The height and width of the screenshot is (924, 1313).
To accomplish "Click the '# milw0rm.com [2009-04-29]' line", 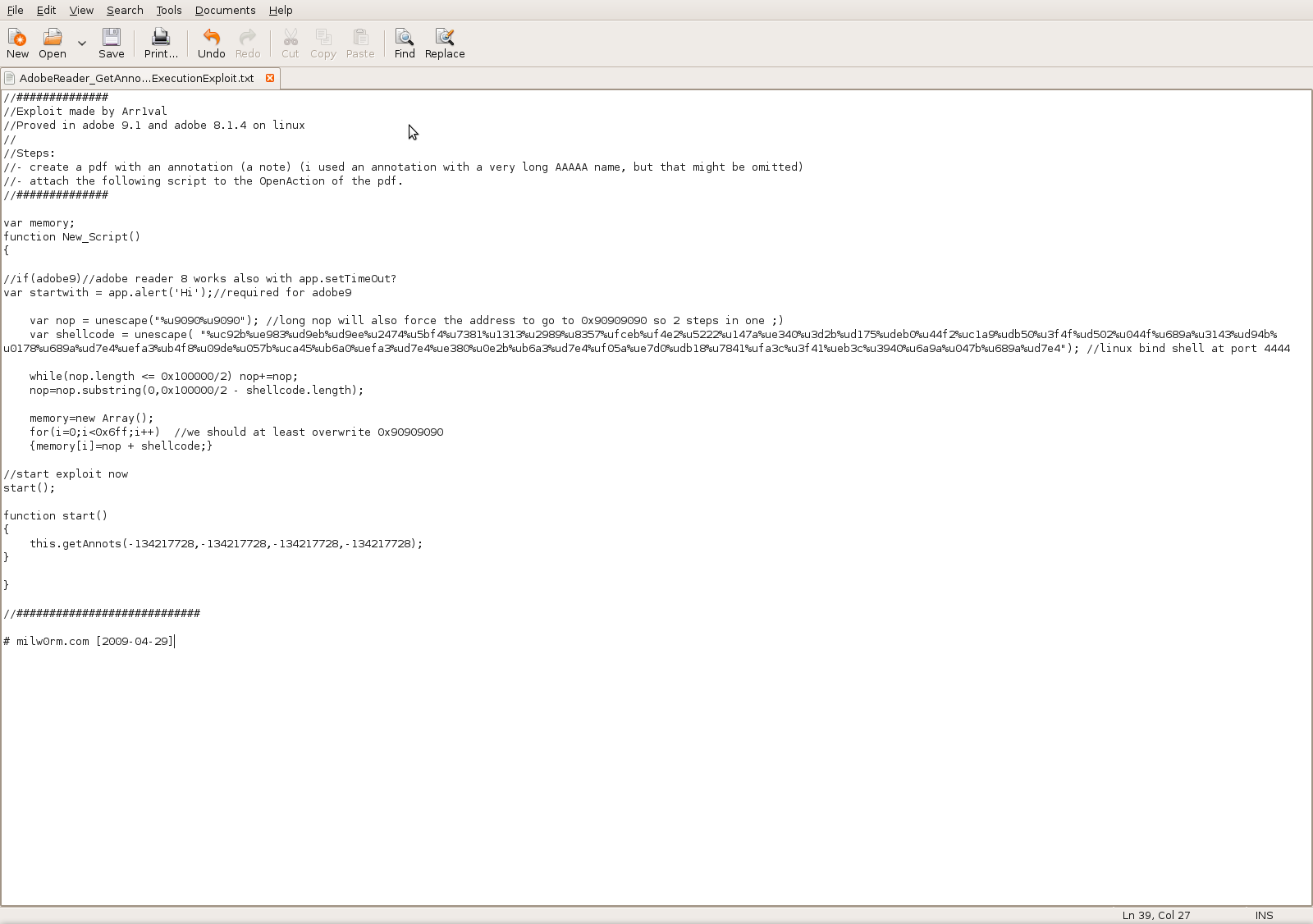I will [89, 641].
